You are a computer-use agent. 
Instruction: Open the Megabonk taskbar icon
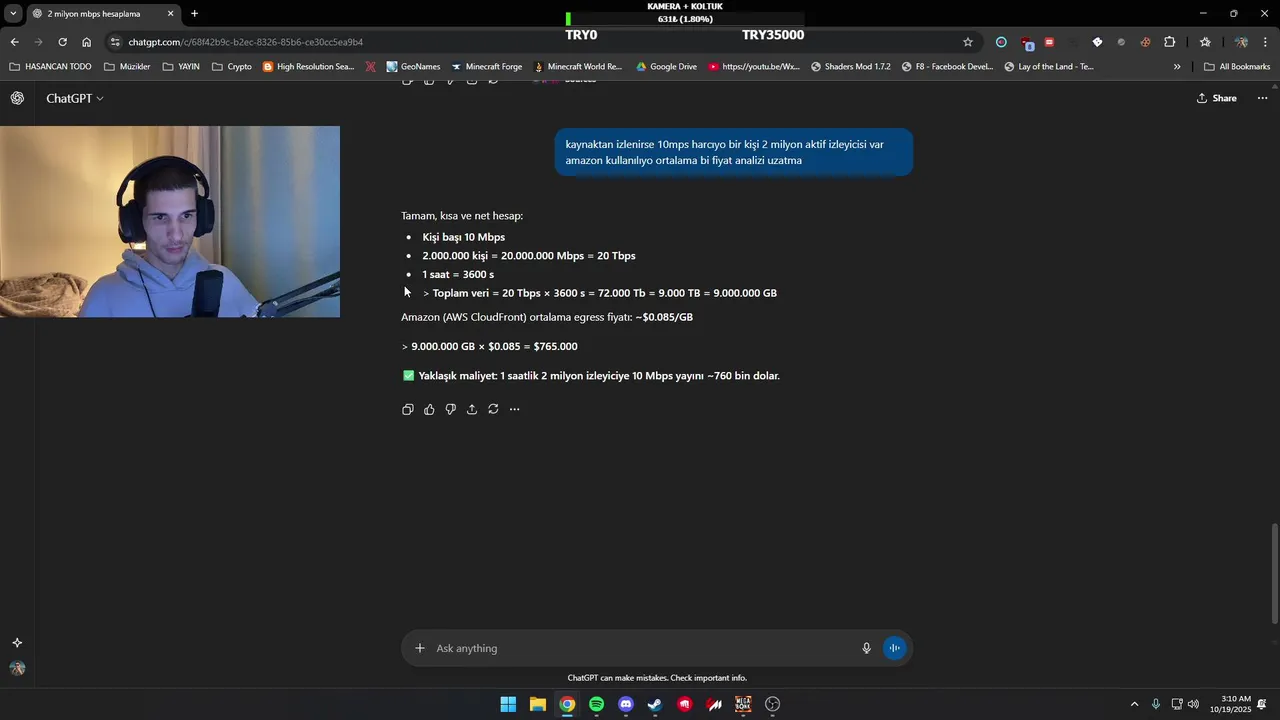point(743,704)
